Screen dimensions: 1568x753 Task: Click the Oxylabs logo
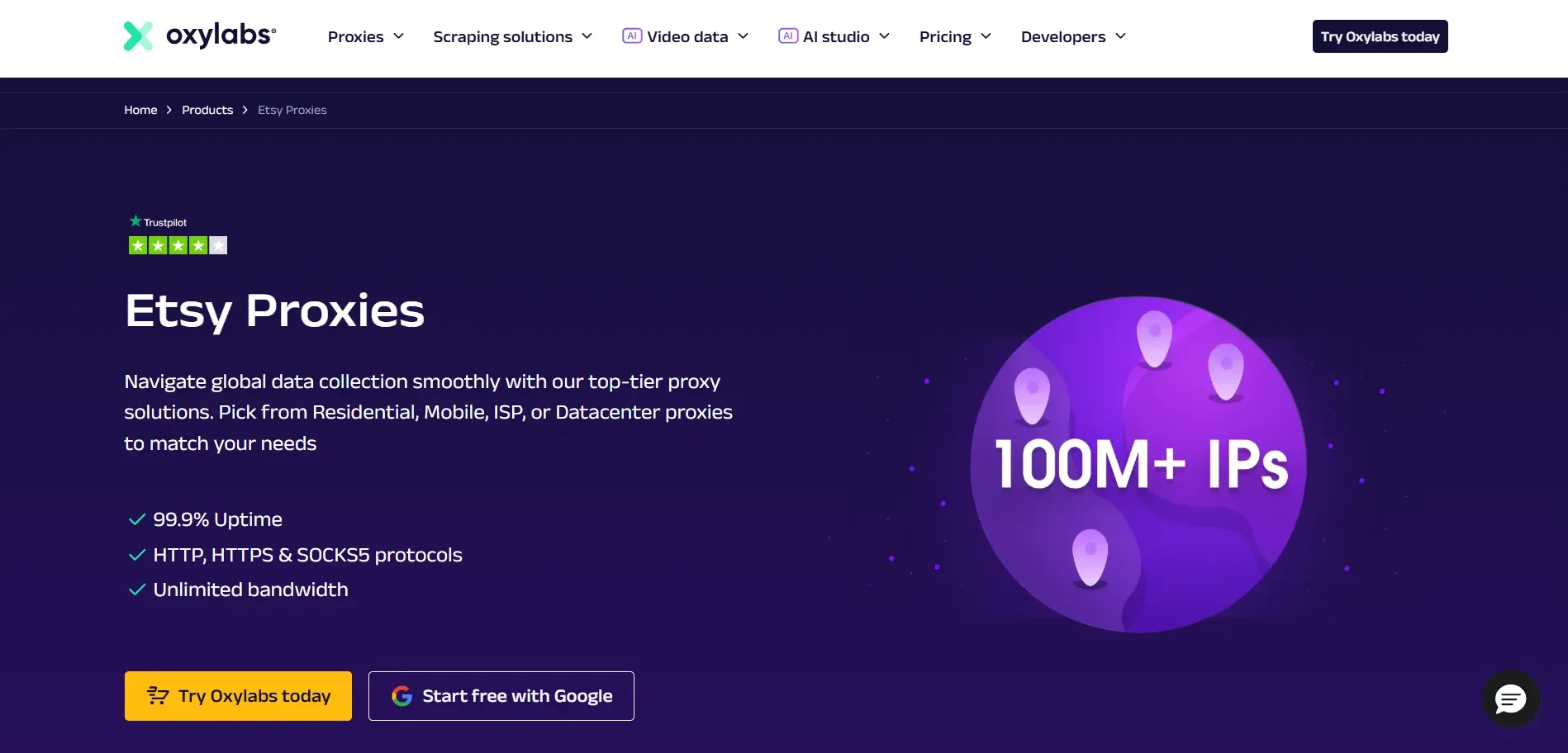coord(200,36)
